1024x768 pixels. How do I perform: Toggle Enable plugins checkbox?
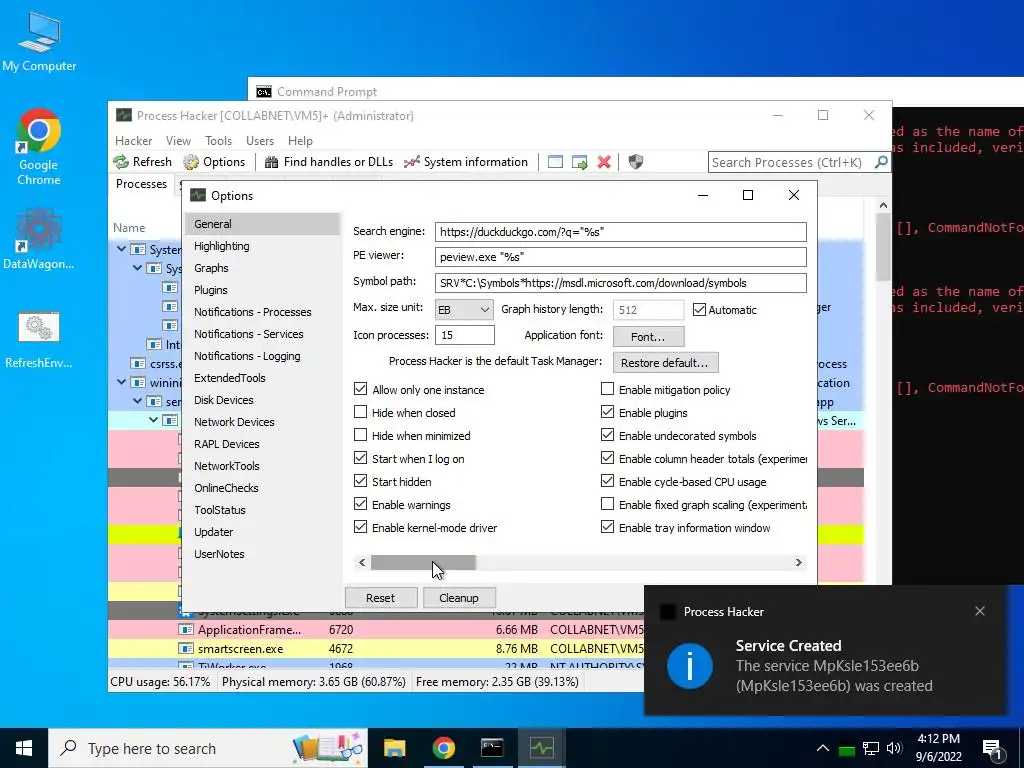click(607, 412)
